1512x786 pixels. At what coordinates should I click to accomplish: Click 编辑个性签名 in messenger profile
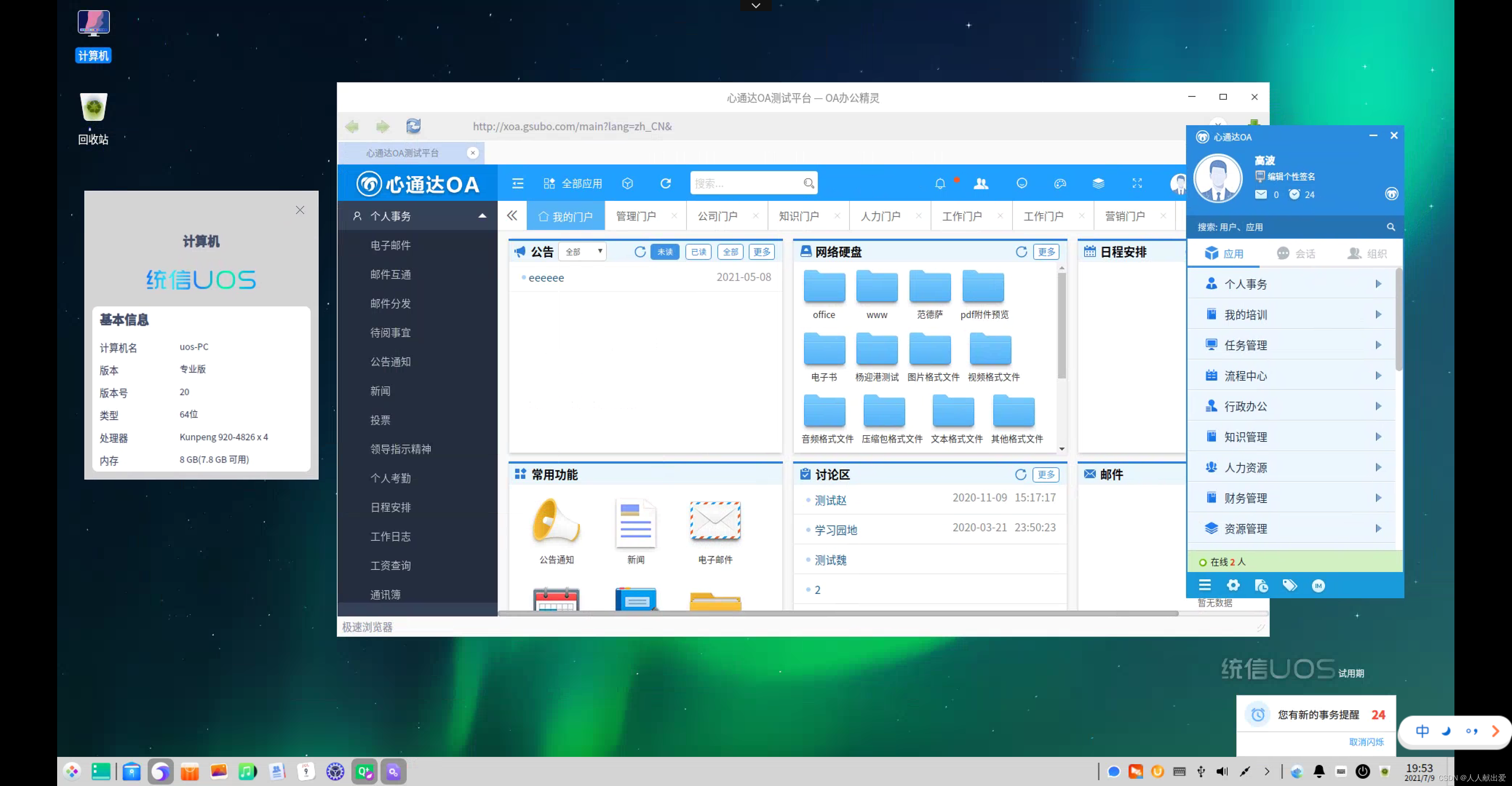click(1291, 177)
